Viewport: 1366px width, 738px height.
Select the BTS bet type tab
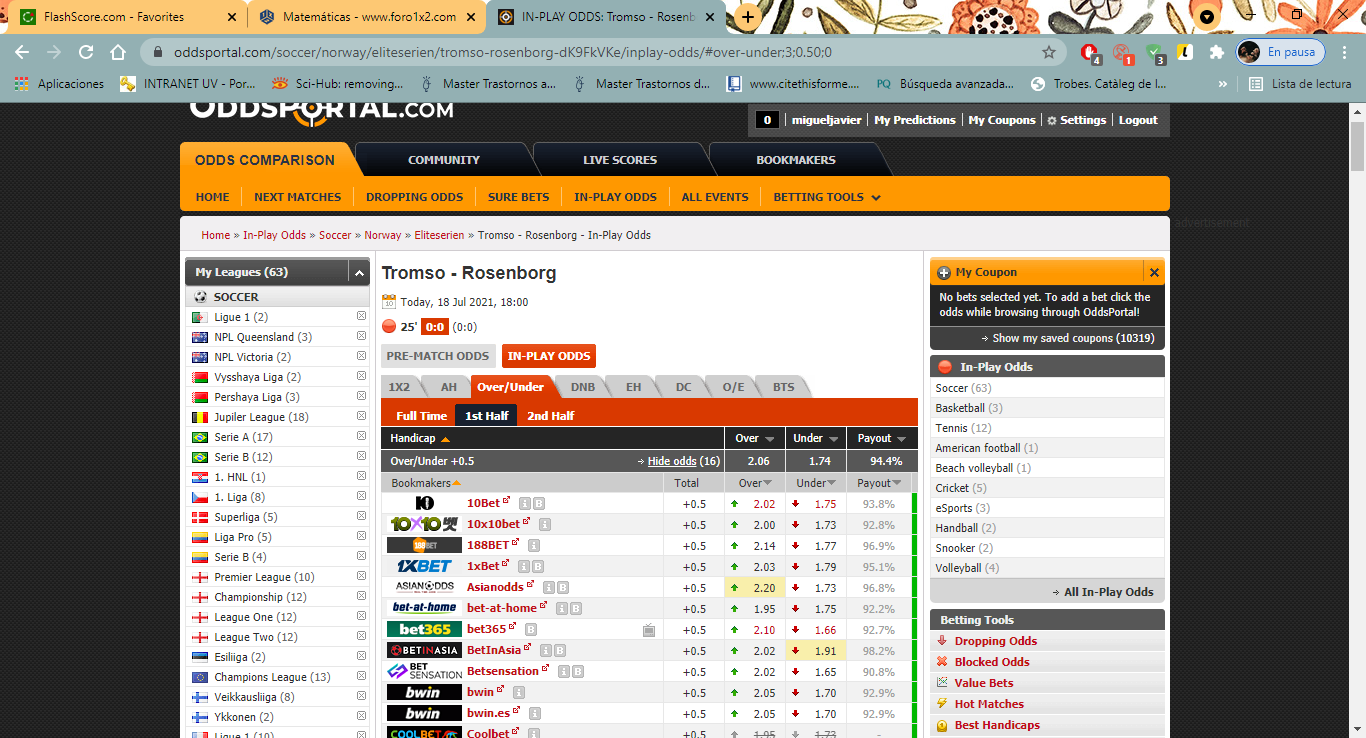[783, 387]
